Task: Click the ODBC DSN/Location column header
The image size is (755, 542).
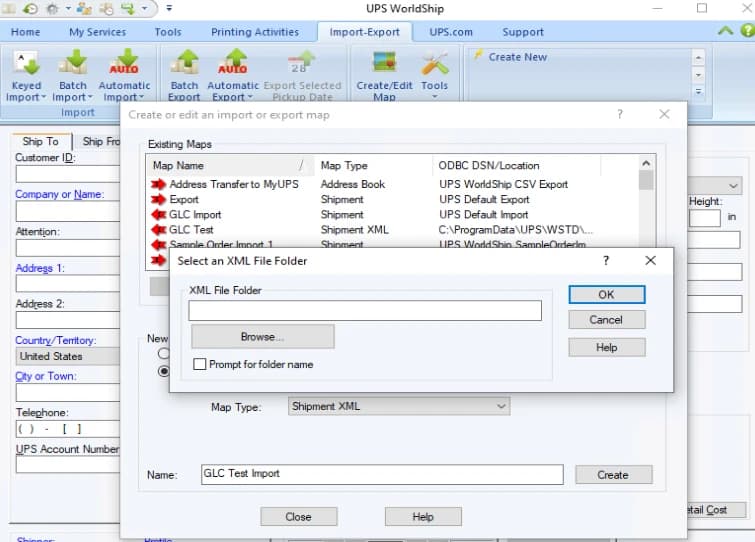Action: (517, 166)
